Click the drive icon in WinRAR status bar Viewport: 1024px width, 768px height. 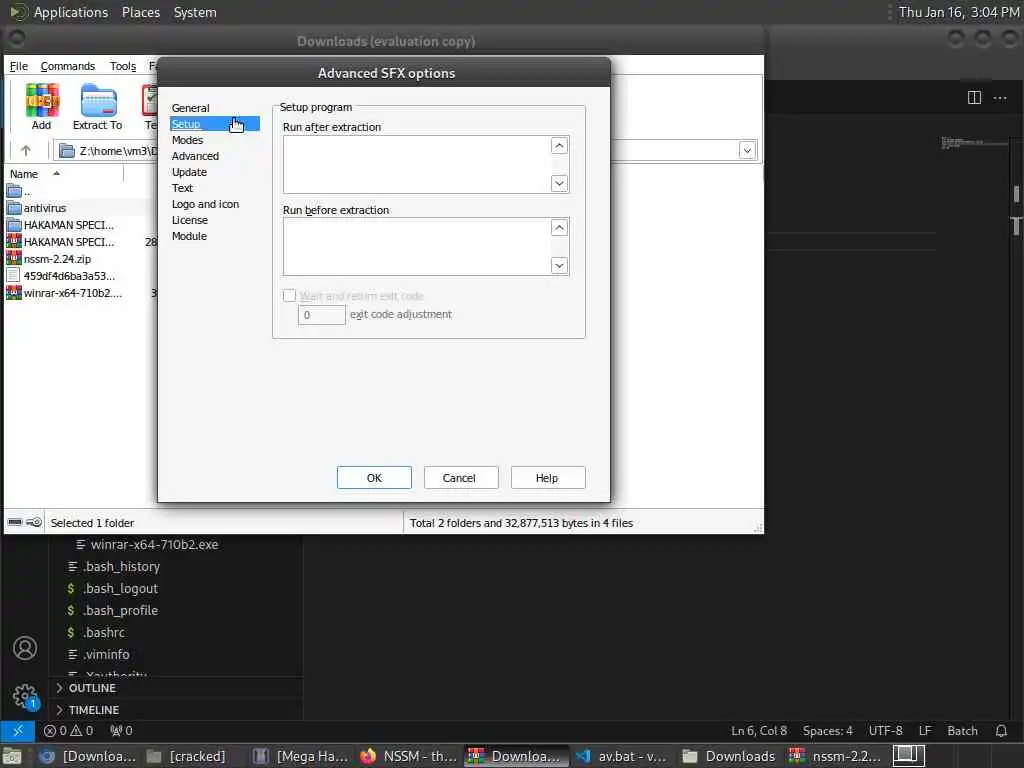tap(15, 522)
